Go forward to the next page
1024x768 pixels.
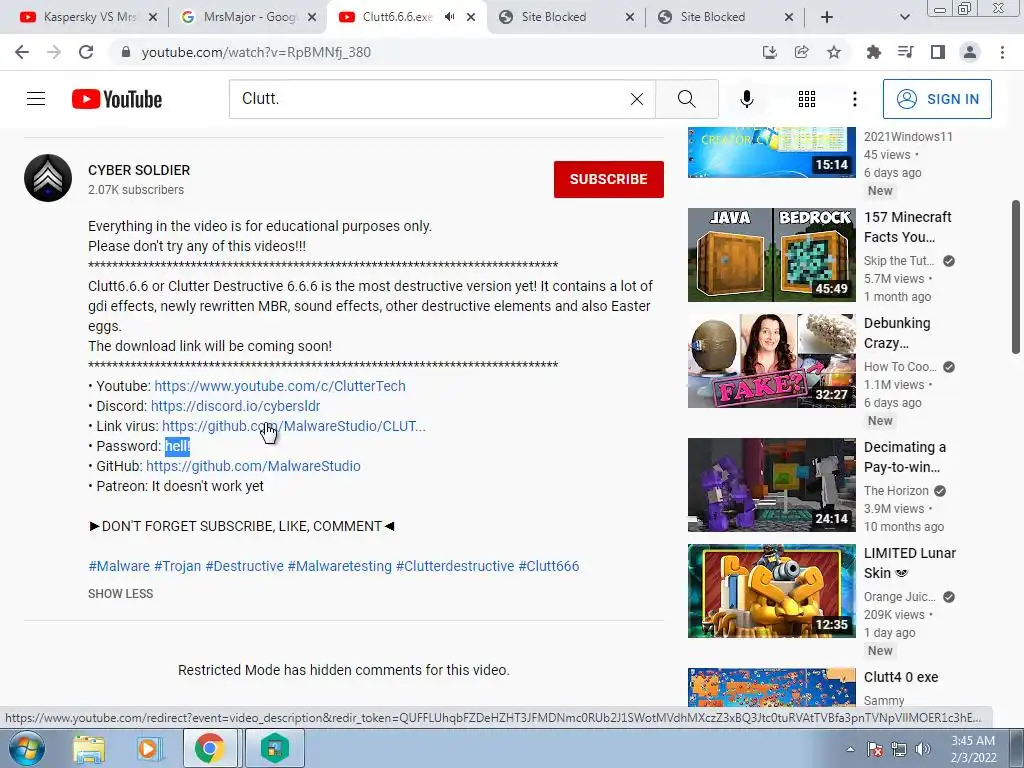coord(54,52)
